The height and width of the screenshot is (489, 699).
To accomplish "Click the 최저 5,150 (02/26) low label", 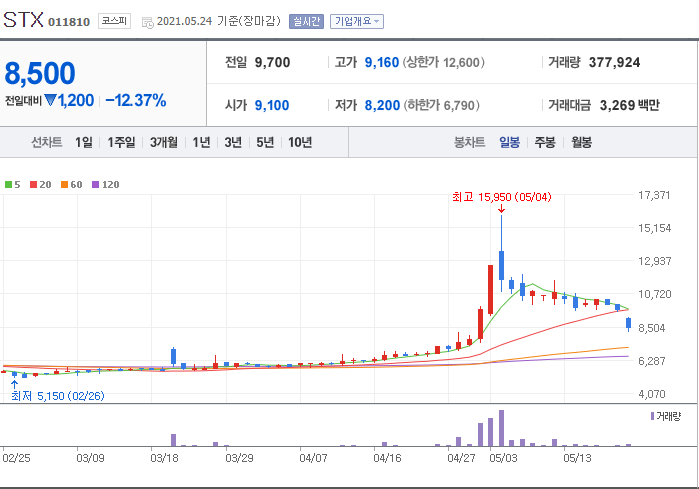I will pyautogui.click(x=58, y=396).
